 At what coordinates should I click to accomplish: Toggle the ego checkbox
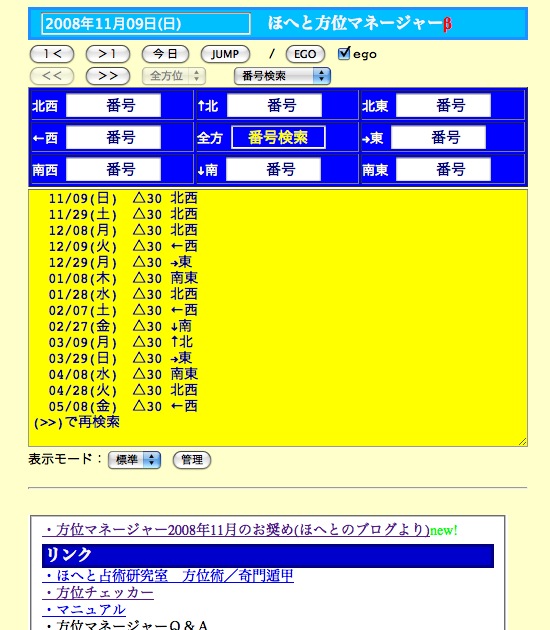(344, 53)
